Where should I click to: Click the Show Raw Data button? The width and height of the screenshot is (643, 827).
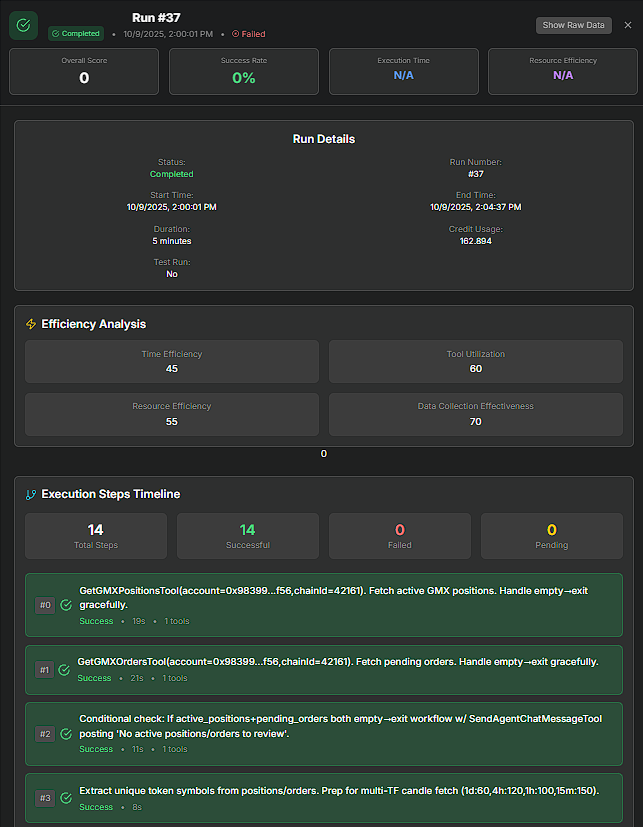573,25
